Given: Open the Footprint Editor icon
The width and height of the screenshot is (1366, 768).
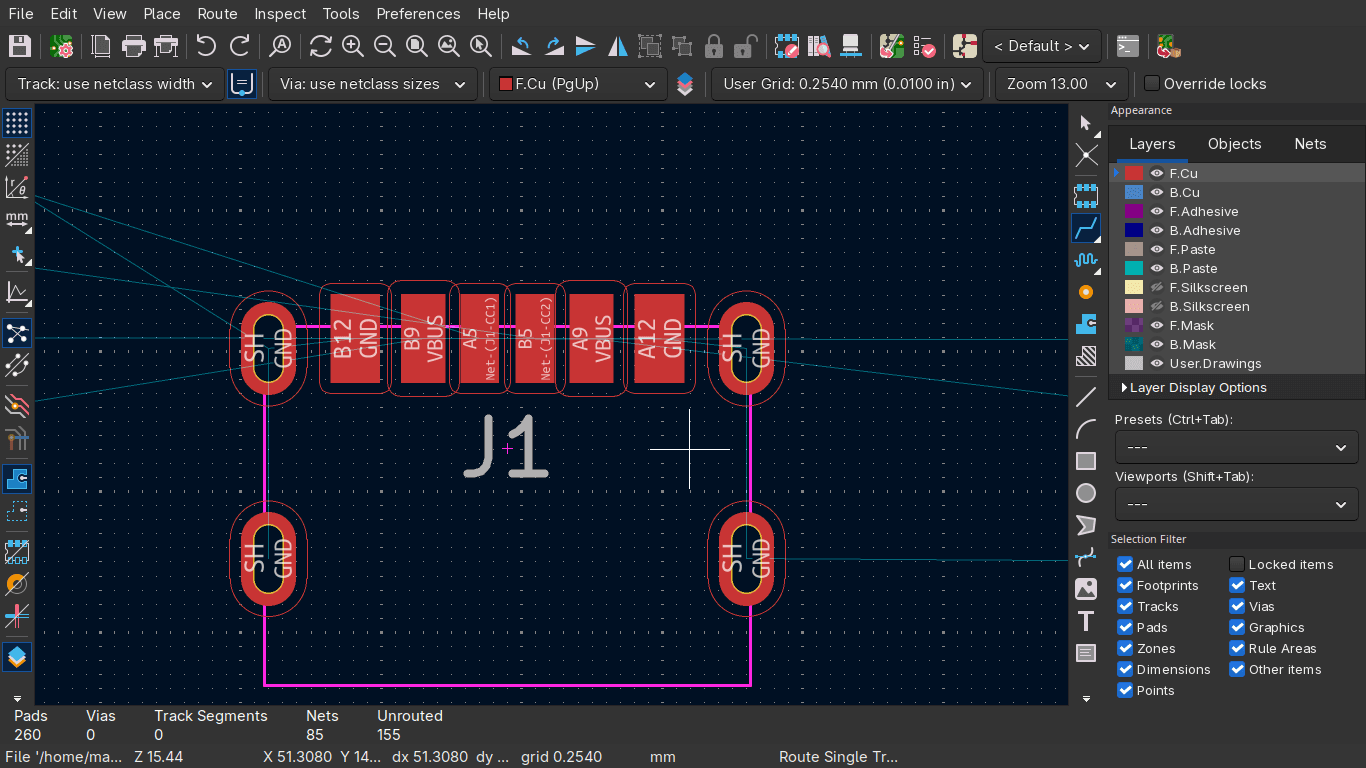Looking at the screenshot, I should pyautogui.click(x=787, y=46).
